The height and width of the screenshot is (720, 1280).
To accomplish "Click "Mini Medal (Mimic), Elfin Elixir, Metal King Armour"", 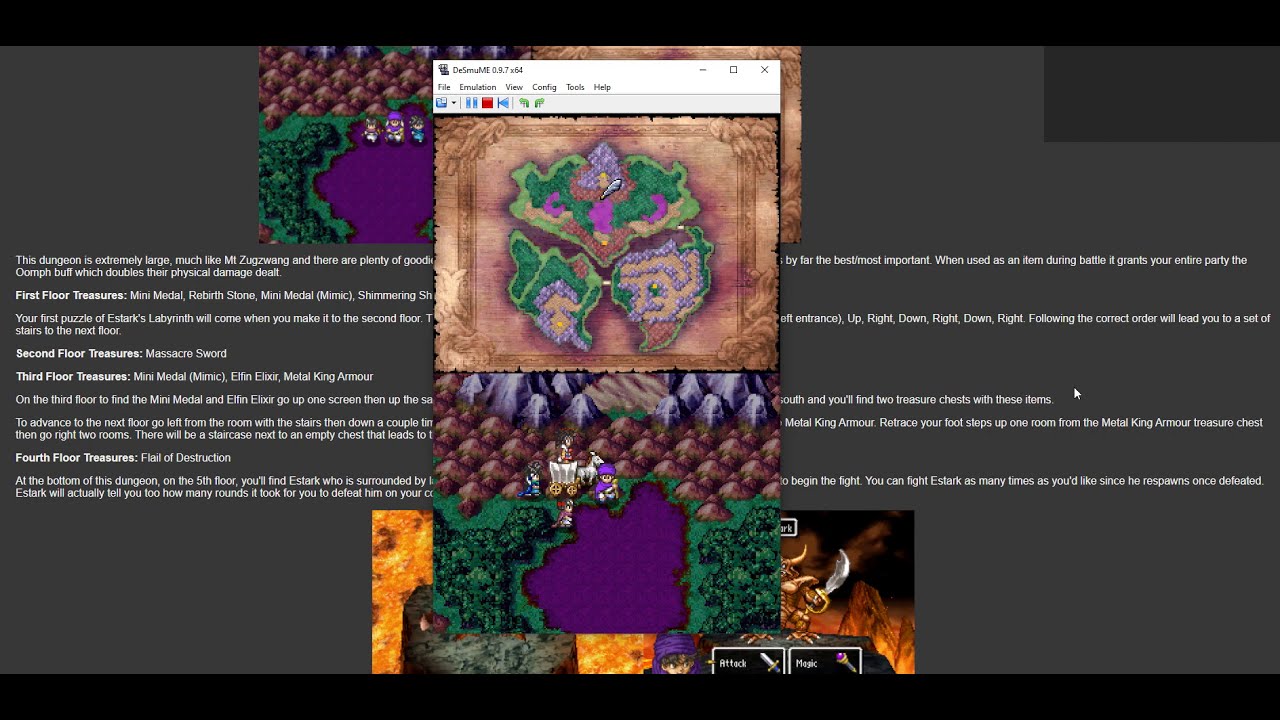I will pos(253,377).
